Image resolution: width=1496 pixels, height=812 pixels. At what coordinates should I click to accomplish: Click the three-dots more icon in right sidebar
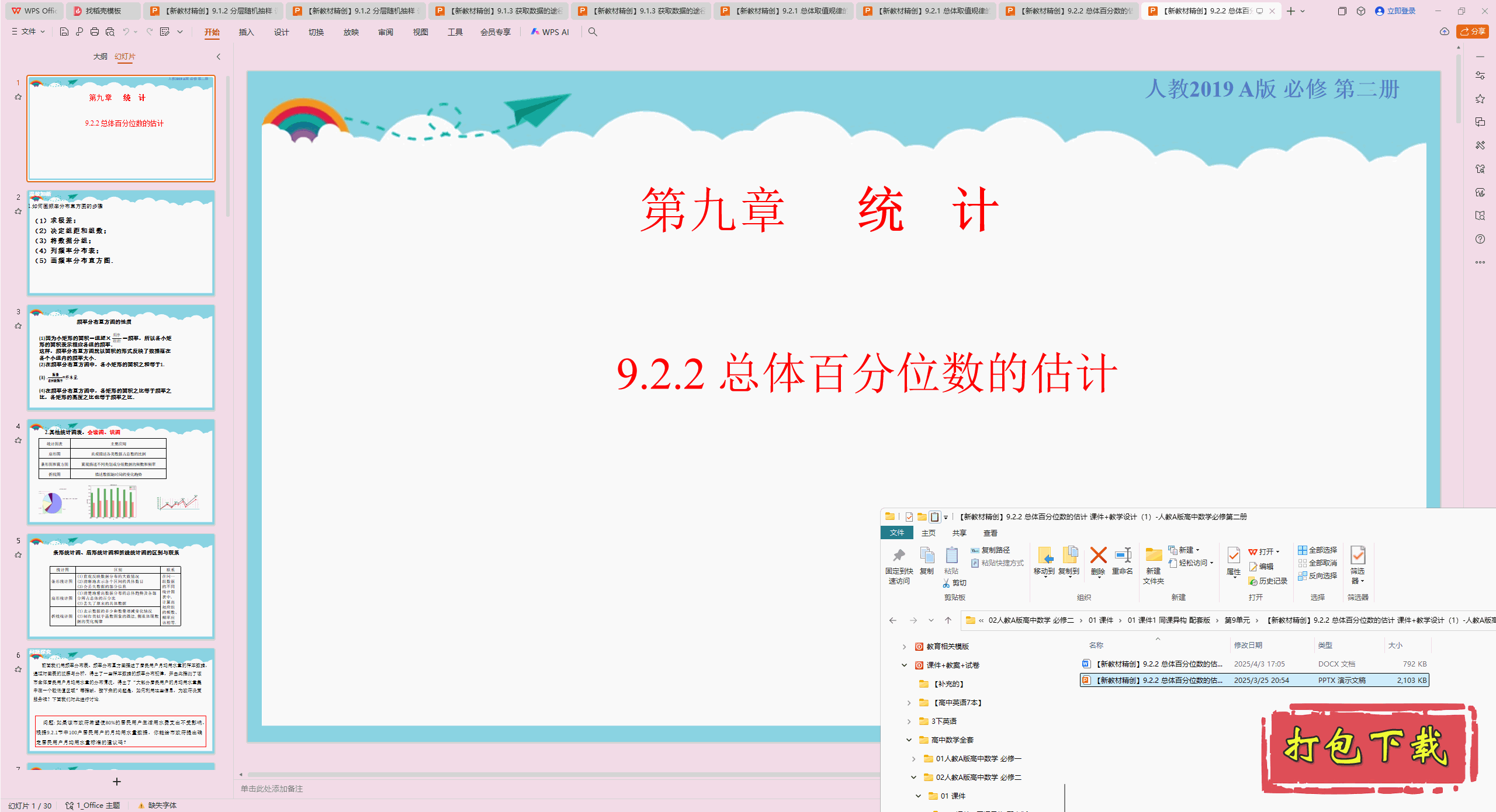pos(1480,262)
